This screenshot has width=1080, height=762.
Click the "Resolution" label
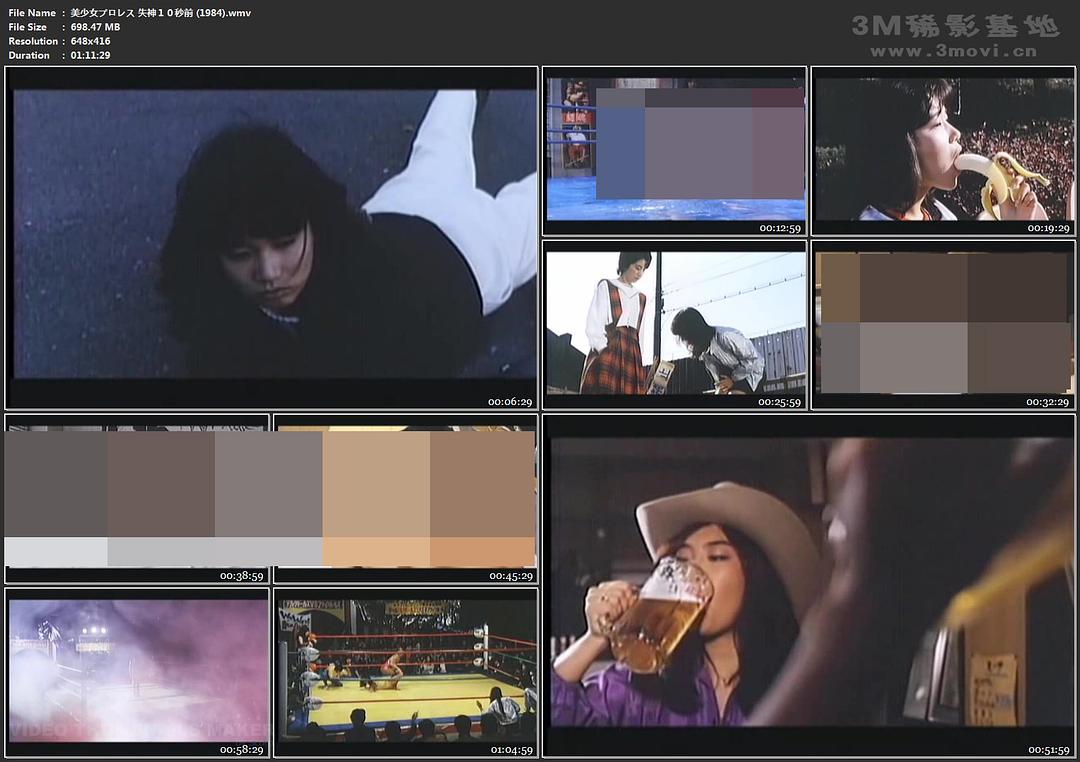[x=33, y=41]
